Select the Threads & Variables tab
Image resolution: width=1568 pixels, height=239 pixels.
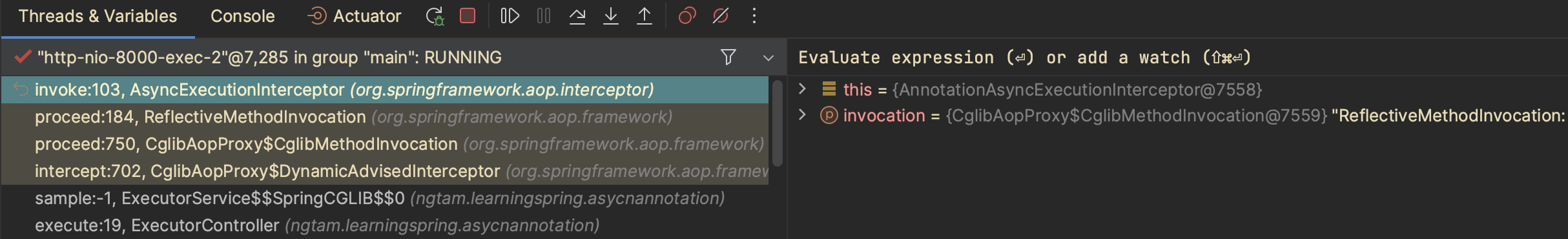(98, 16)
